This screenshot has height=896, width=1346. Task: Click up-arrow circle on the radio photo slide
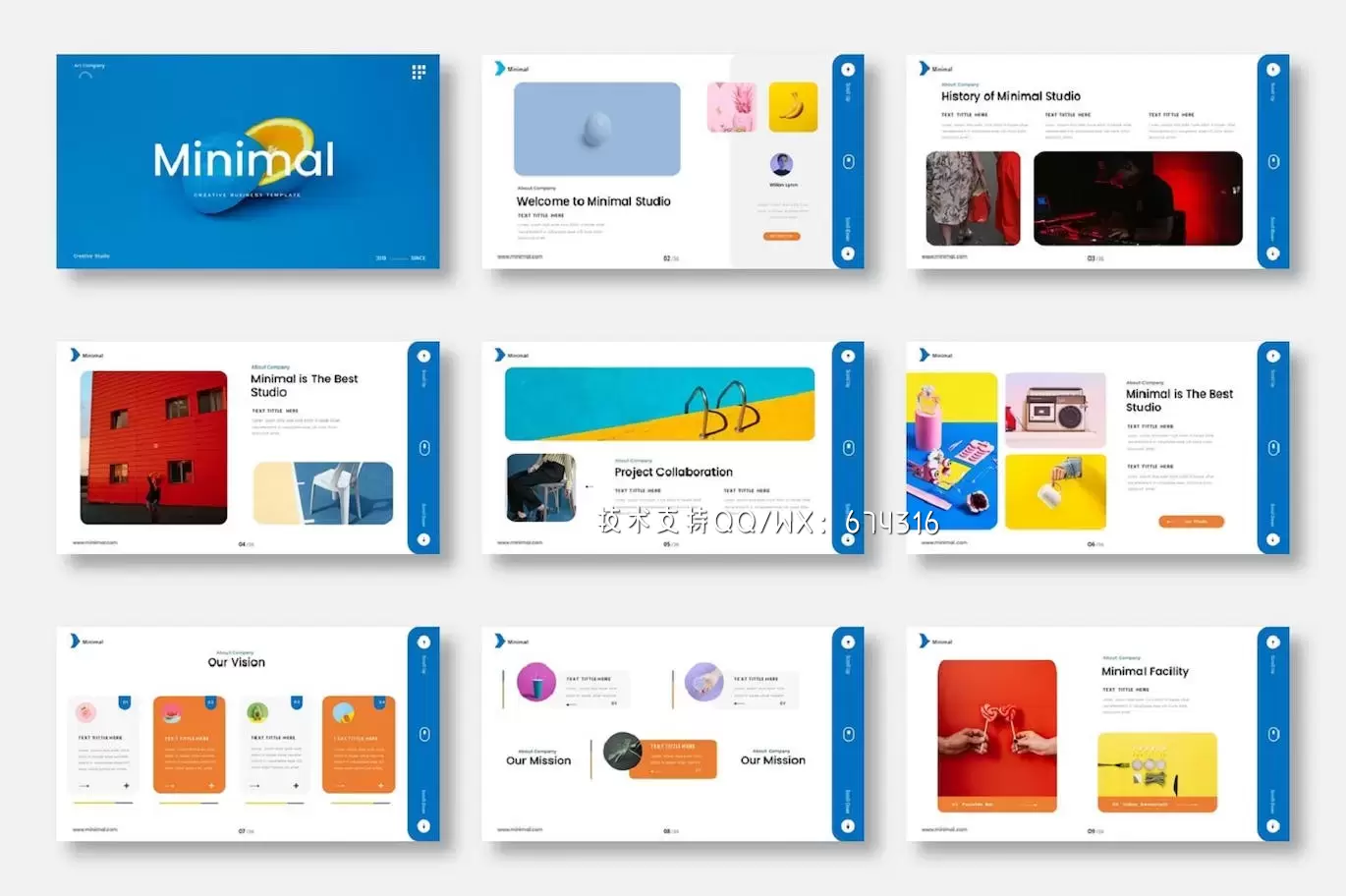[x=1272, y=356]
